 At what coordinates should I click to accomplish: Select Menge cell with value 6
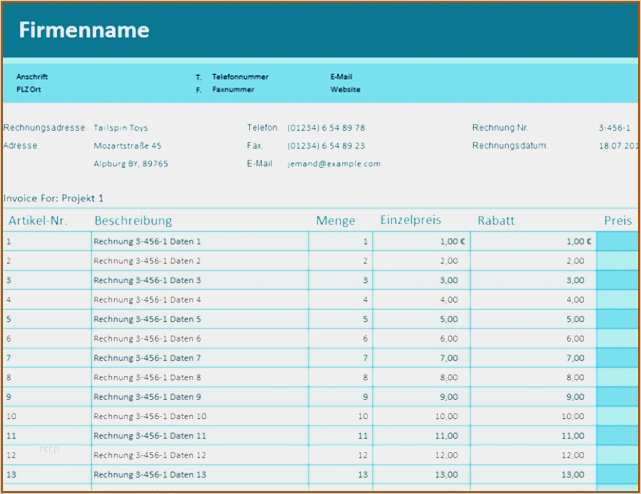(x=341, y=339)
